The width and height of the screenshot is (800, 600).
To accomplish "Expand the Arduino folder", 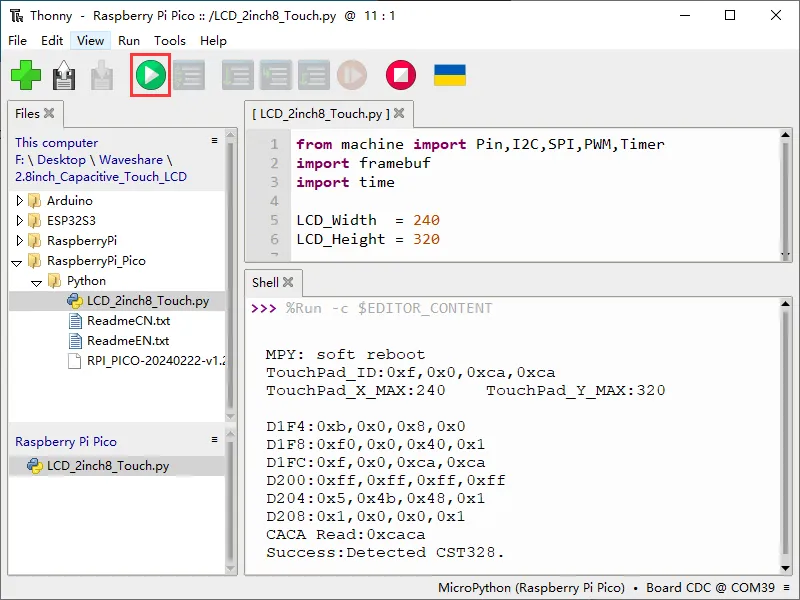I will coord(19,201).
